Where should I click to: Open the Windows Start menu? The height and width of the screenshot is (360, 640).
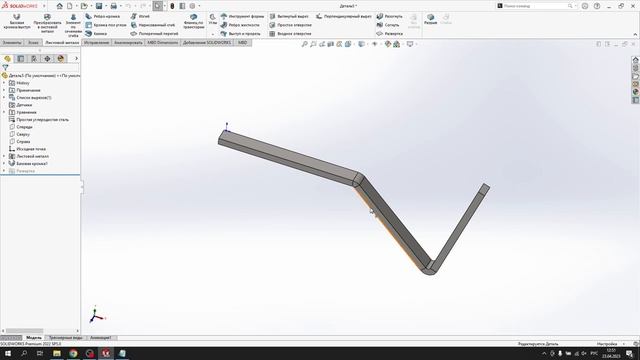(8, 353)
